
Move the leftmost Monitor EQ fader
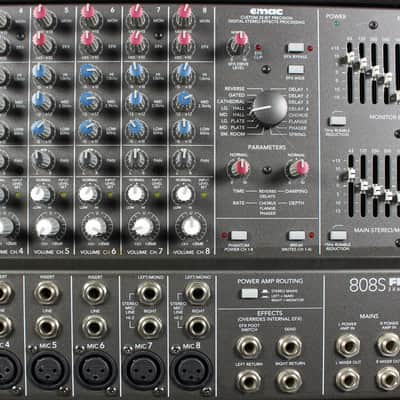(349, 59)
